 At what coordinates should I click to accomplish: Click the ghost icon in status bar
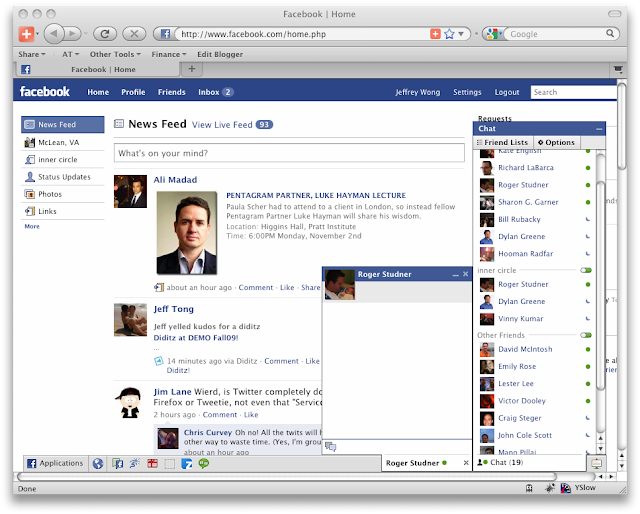(529, 487)
